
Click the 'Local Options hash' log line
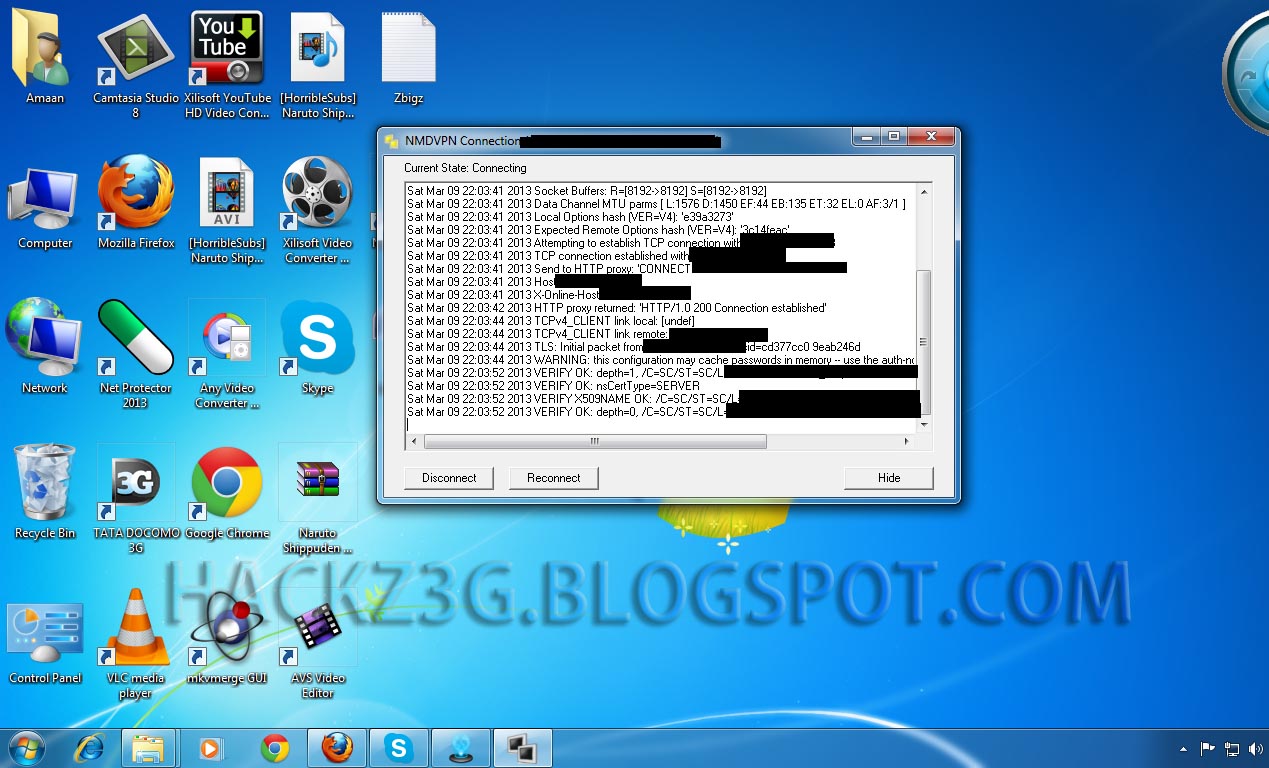571,217
